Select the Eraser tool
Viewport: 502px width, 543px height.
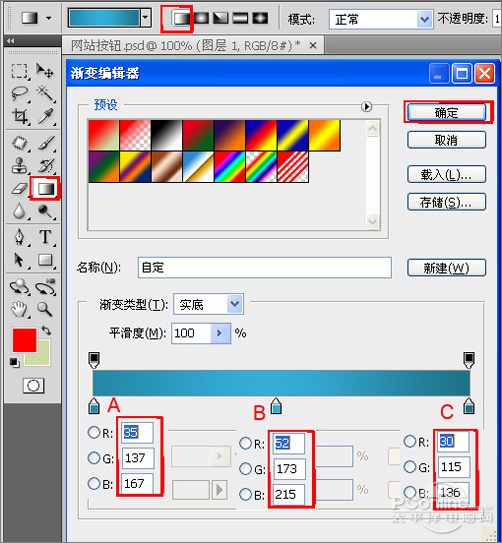pos(19,189)
